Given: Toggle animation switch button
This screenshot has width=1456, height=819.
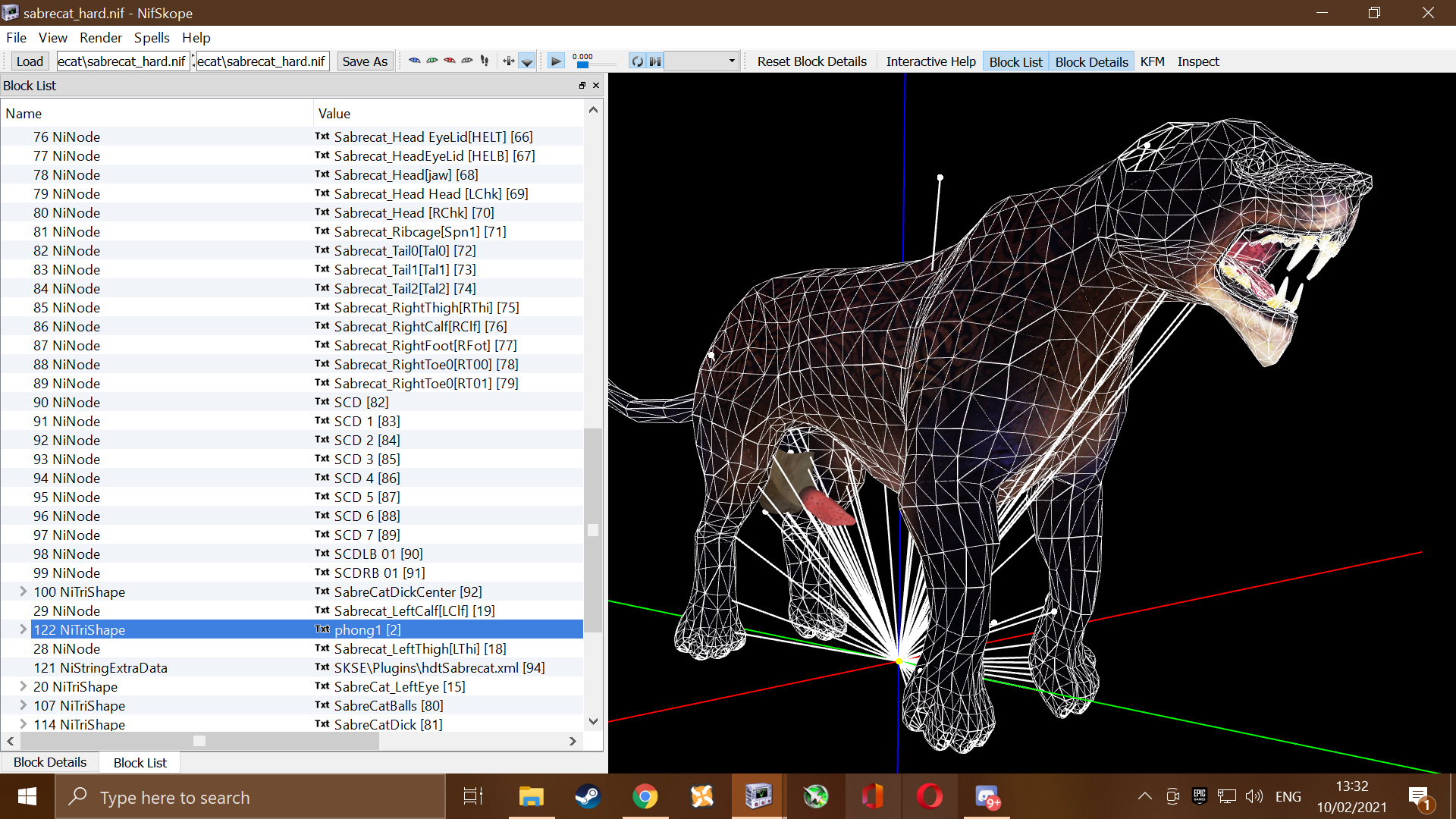Looking at the screenshot, I should [x=655, y=61].
